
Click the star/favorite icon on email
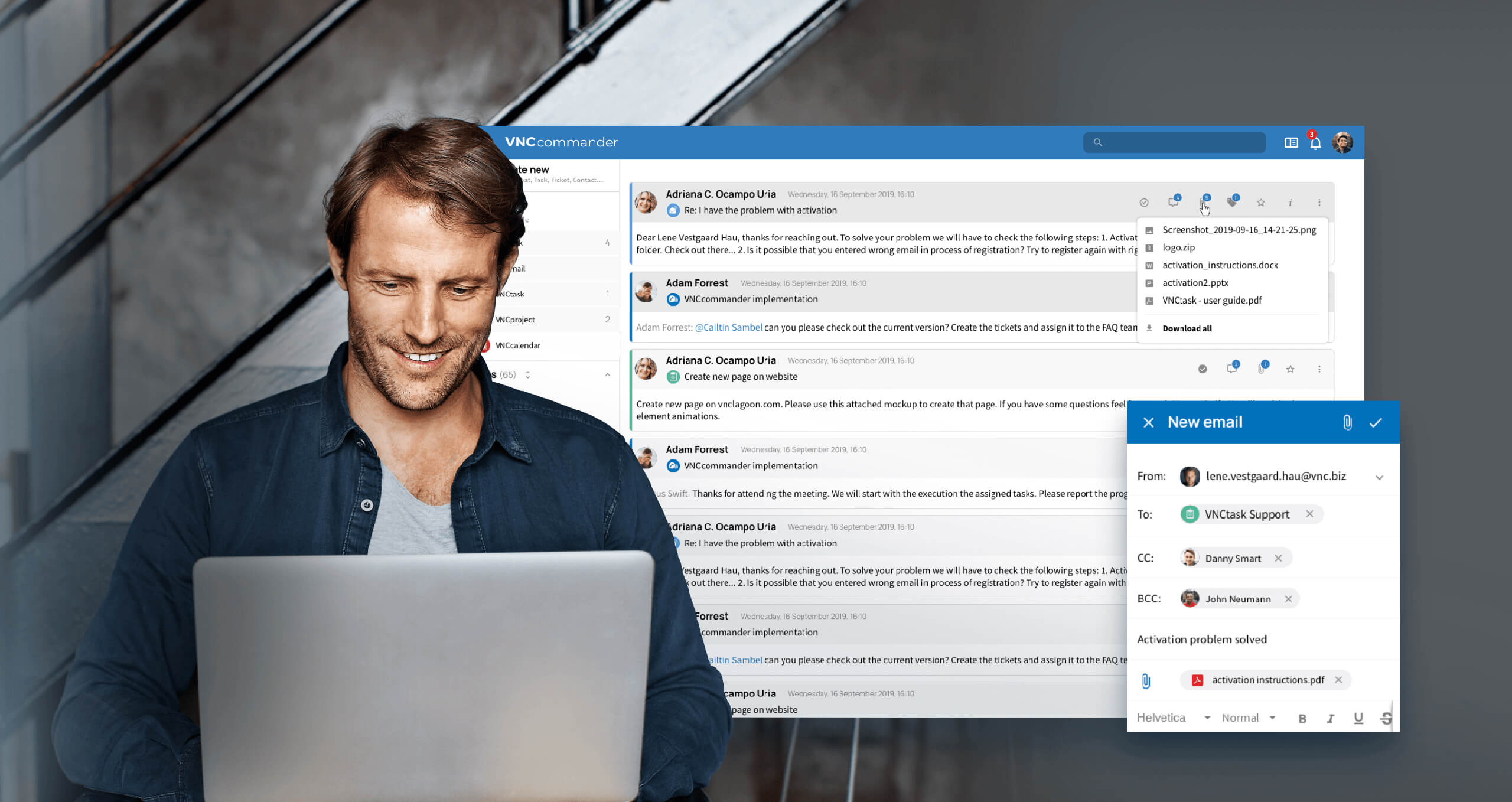(1262, 202)
